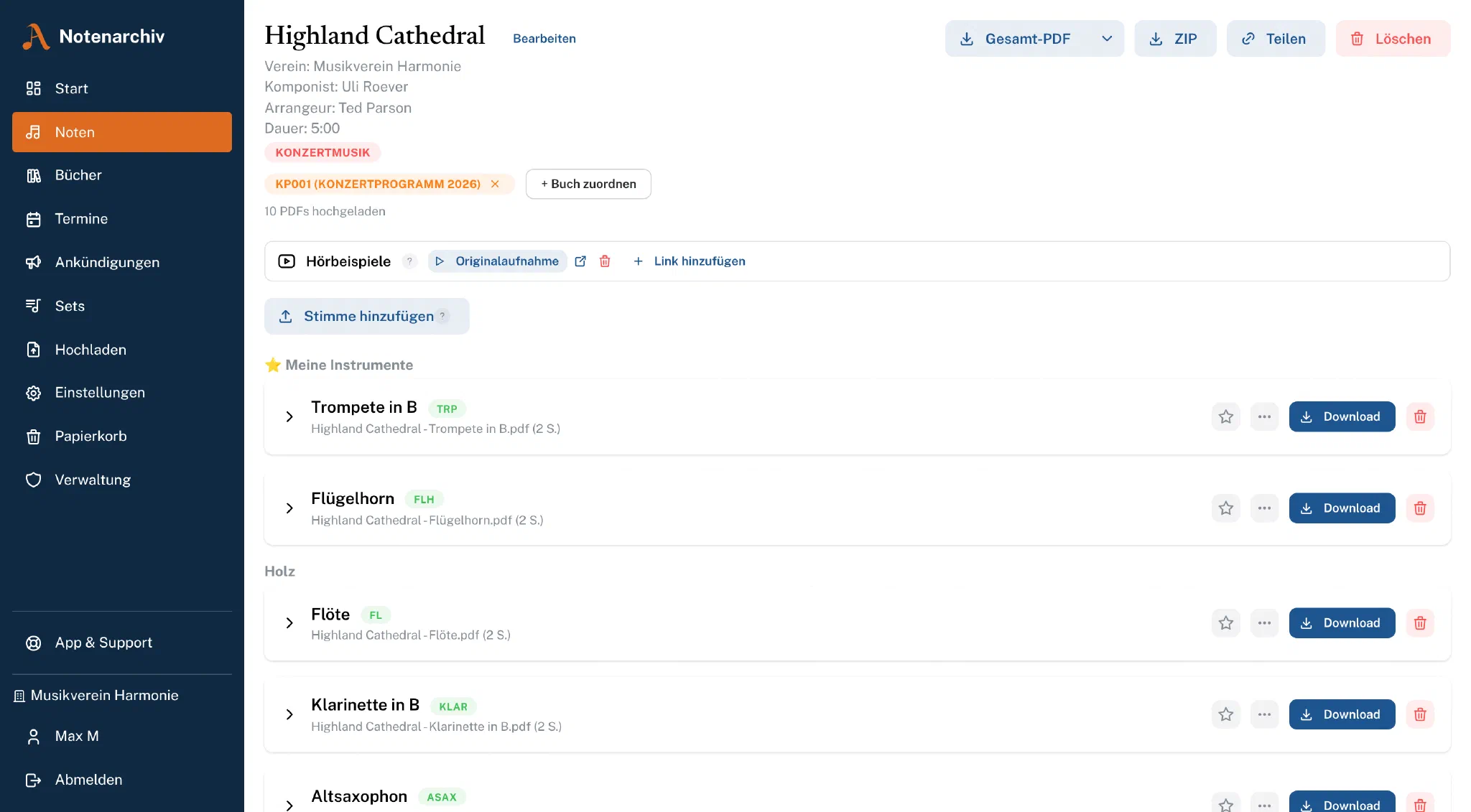Image resolution: width=1471 pixels, height=812 pixels.
Task: Download the Trompete in B part
Action: 1342,416
